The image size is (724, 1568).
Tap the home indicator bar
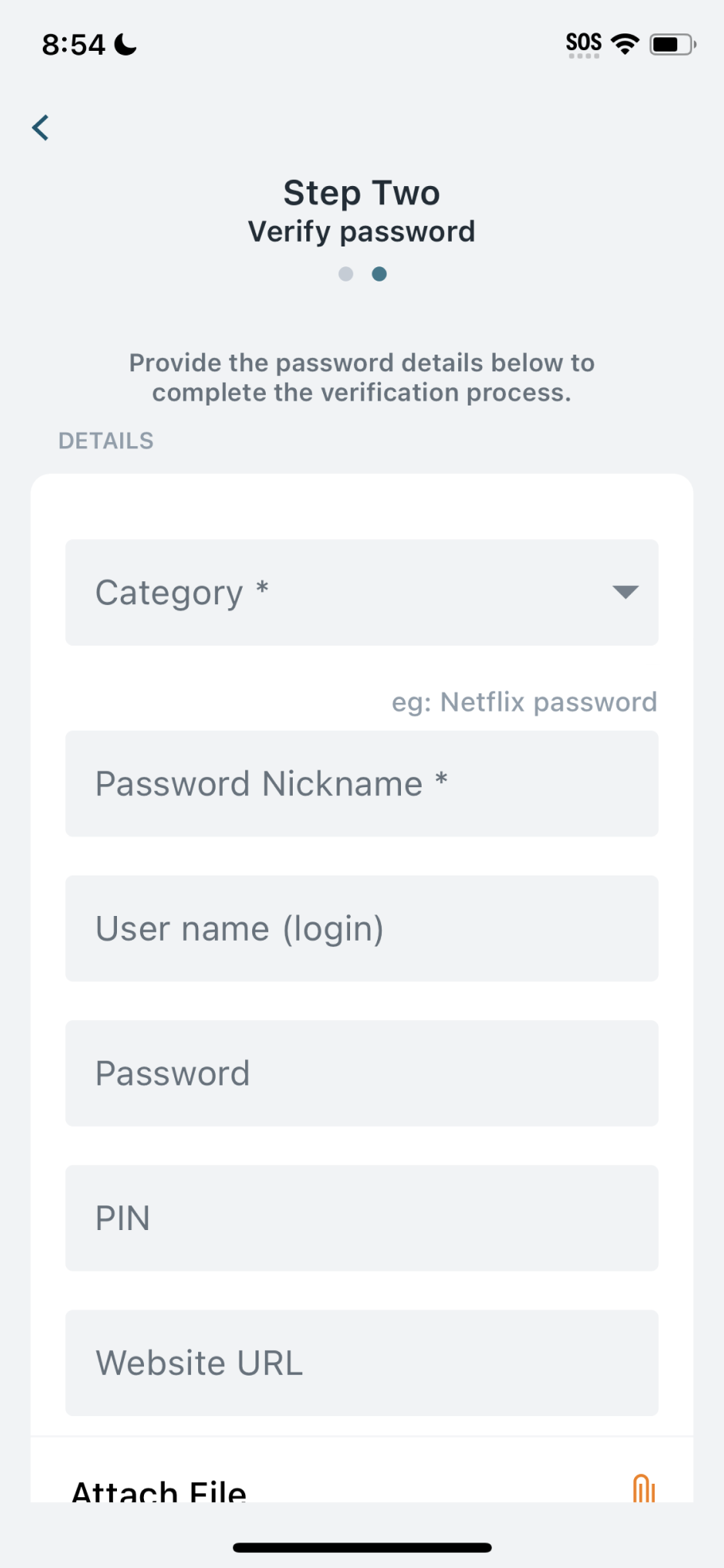(x=362, y=1547)
